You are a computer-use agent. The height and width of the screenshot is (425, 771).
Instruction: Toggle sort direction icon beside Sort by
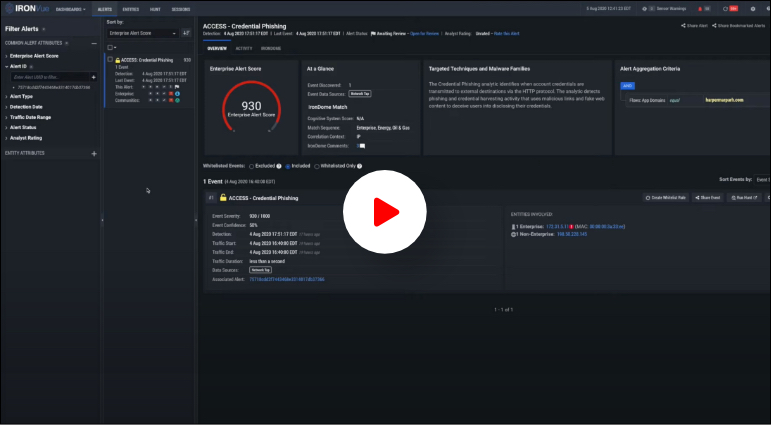[x=186, y=33]
